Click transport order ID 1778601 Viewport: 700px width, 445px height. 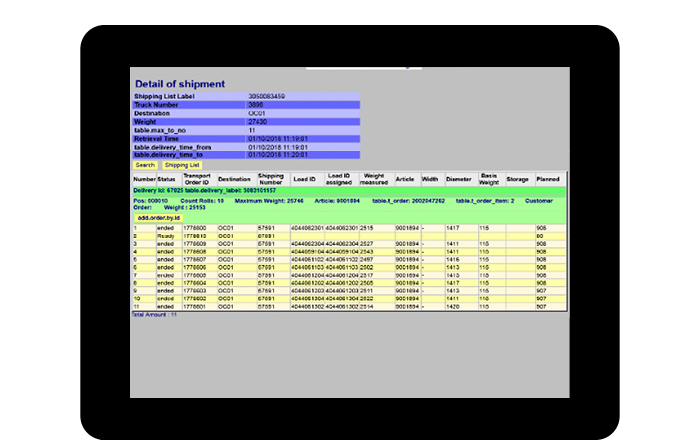pyautogui.click(x=195, y=306)
